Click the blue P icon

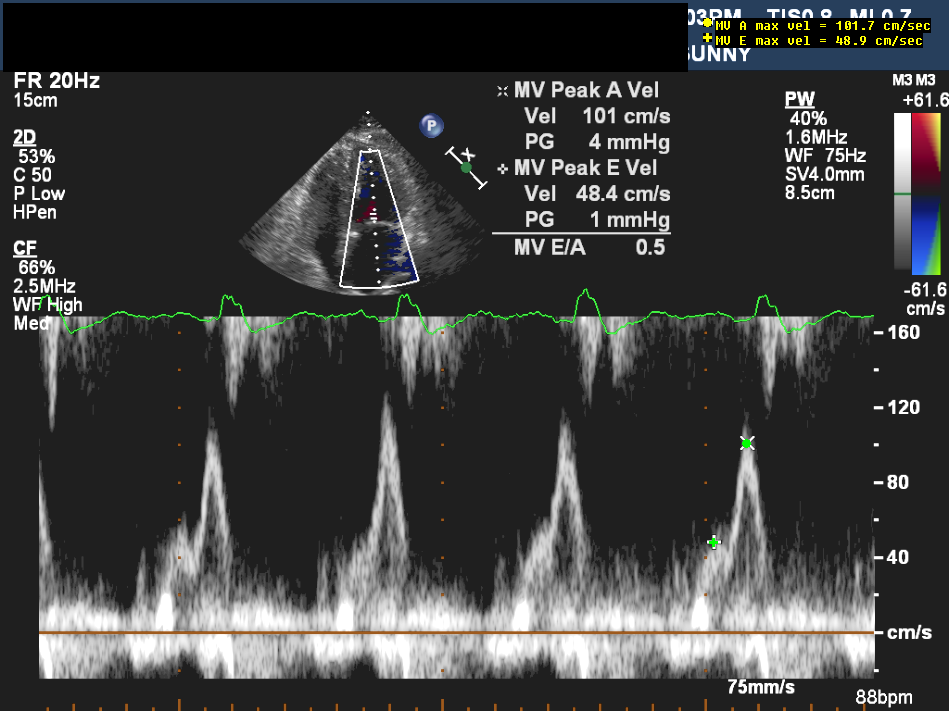[x=431, y=125]
